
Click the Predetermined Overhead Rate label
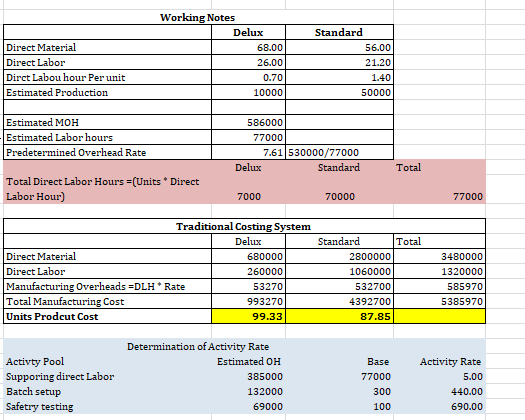tap(76, 153)
